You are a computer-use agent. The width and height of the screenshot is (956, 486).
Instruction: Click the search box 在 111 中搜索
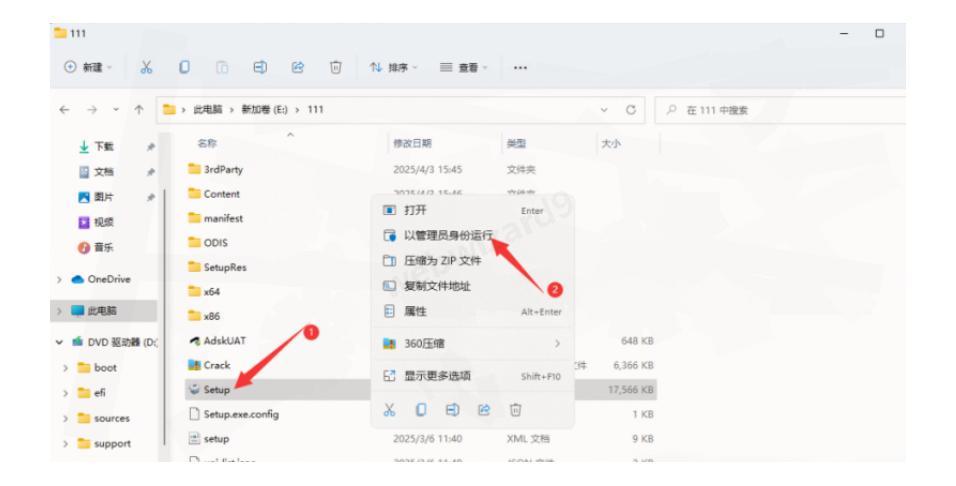click(x=780, y=110)
